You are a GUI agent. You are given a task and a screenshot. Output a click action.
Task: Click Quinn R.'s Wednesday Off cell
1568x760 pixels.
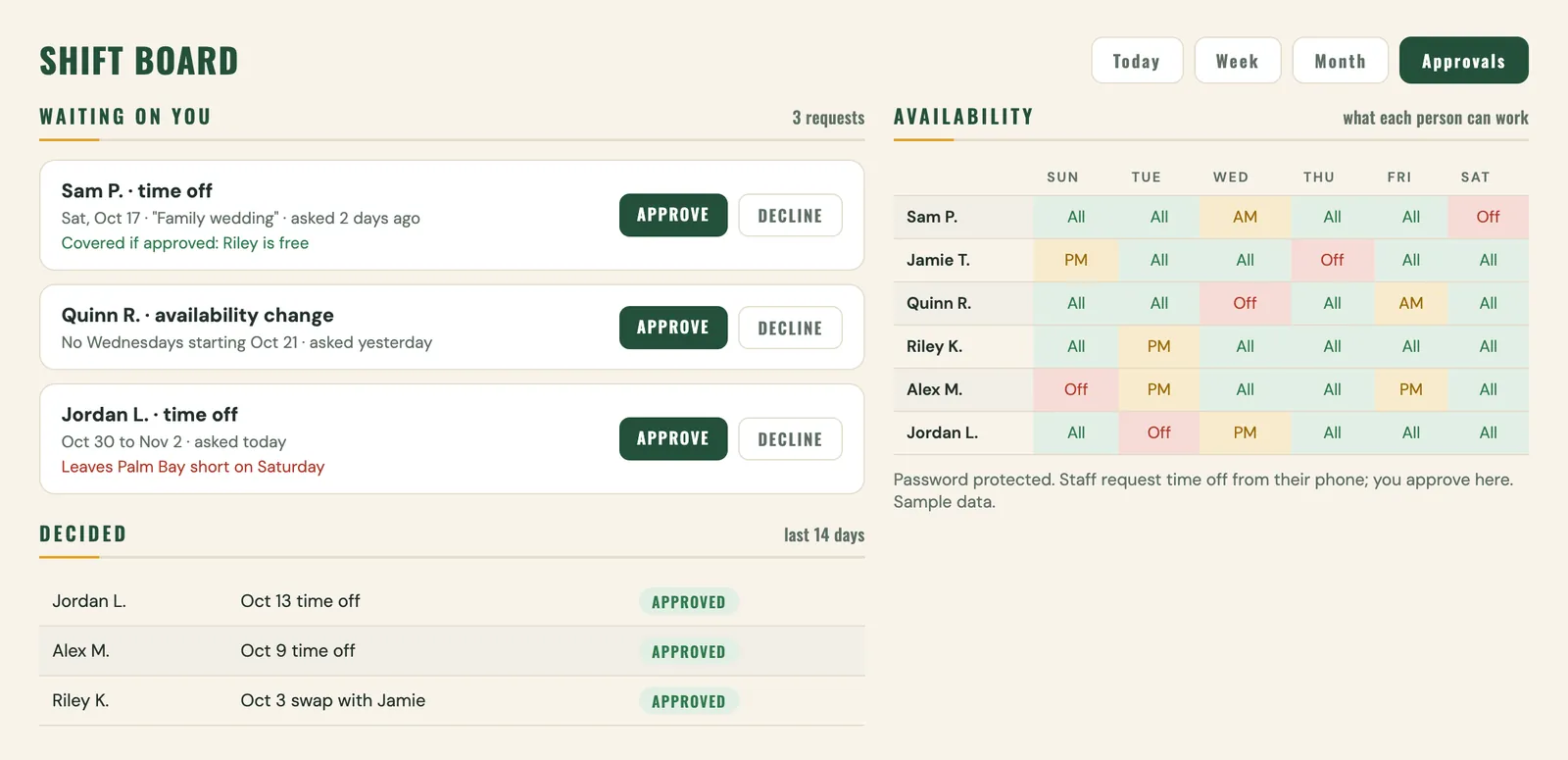click(1245, 303)
